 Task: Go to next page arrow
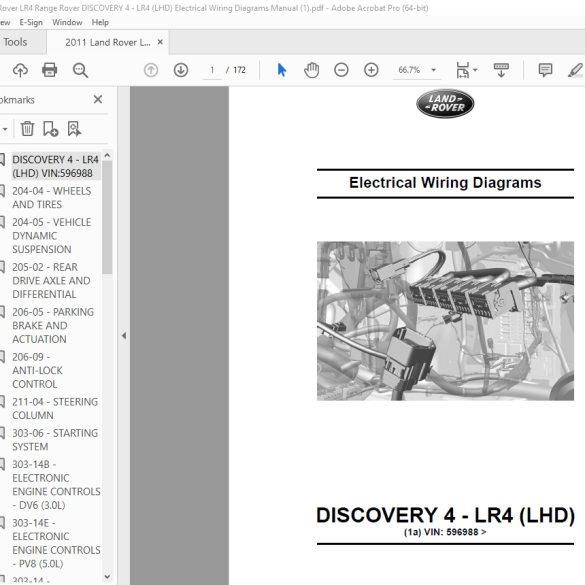181,70
